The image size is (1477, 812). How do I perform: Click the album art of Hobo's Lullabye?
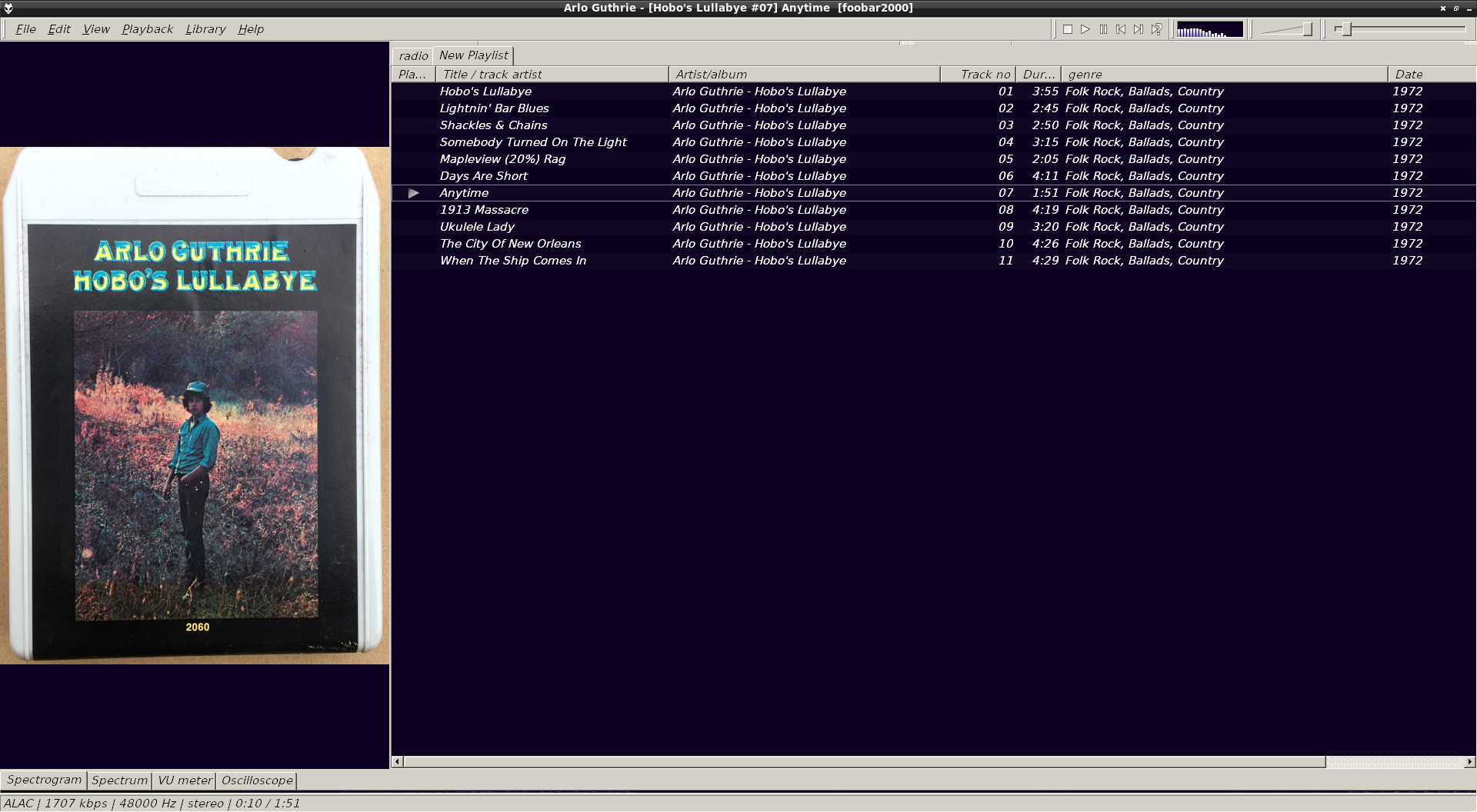(x=195, y=405)
